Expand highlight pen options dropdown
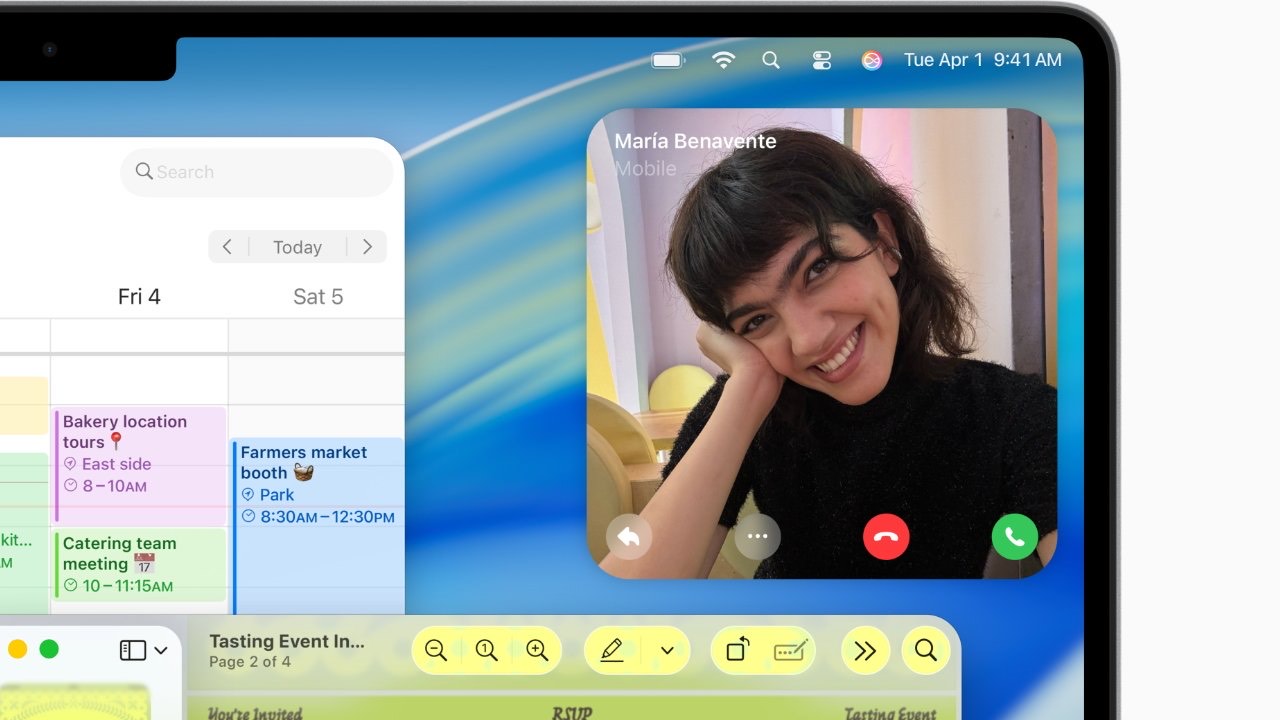 point(668,651)
